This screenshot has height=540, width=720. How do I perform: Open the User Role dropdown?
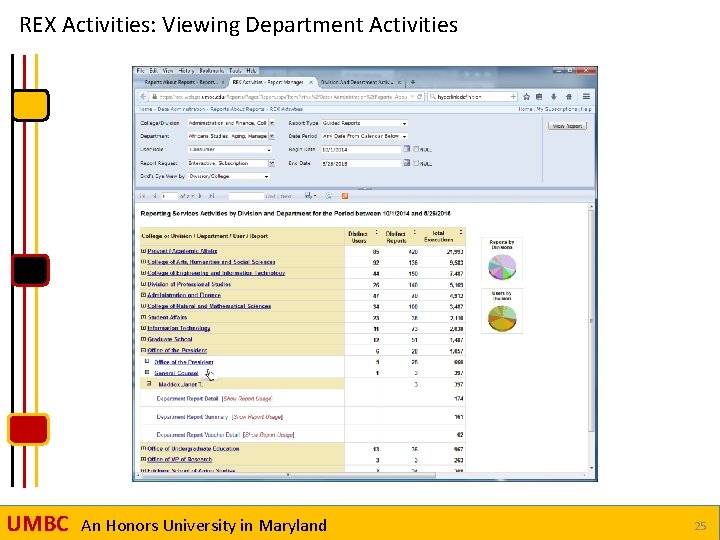269,149
